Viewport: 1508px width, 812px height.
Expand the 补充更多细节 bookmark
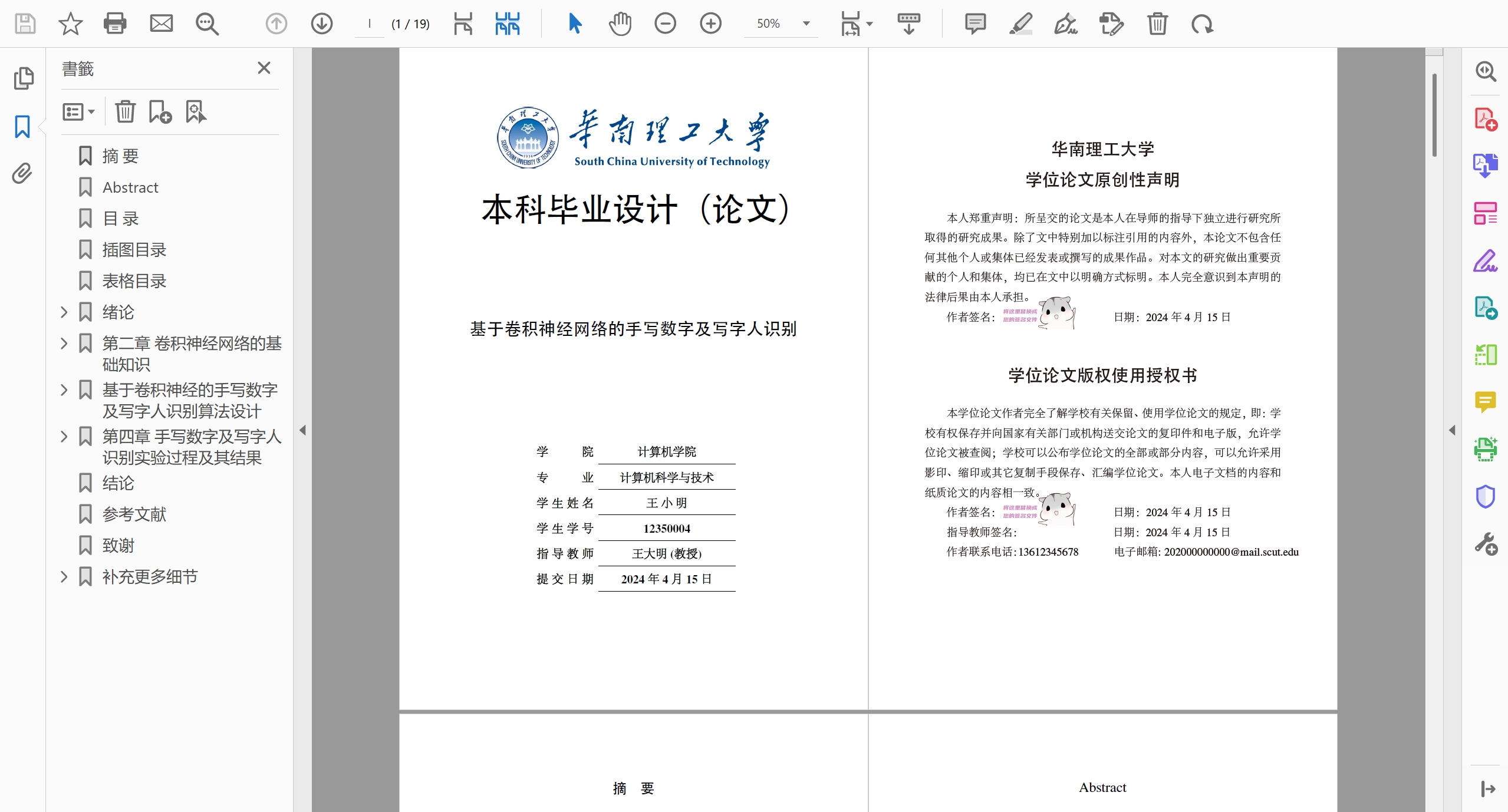64,576
